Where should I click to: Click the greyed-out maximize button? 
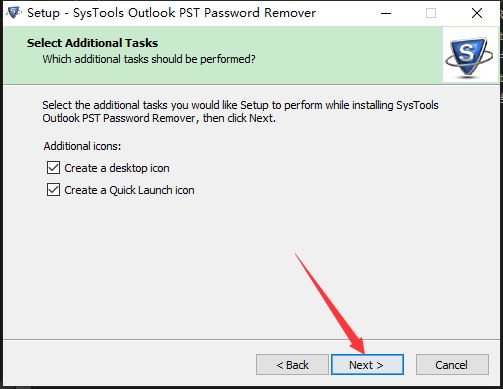point(431,13)
